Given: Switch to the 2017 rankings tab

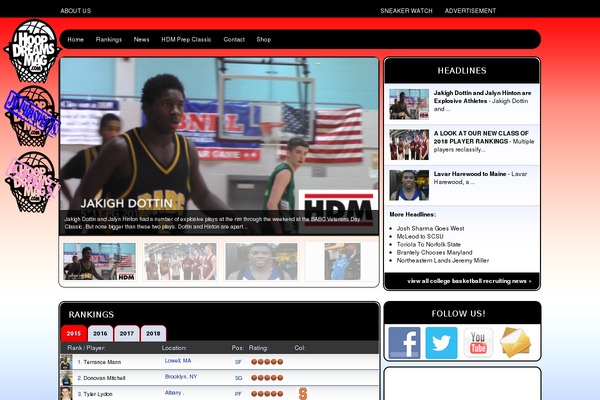Looking at the screenshot, I should click(127, 333).
